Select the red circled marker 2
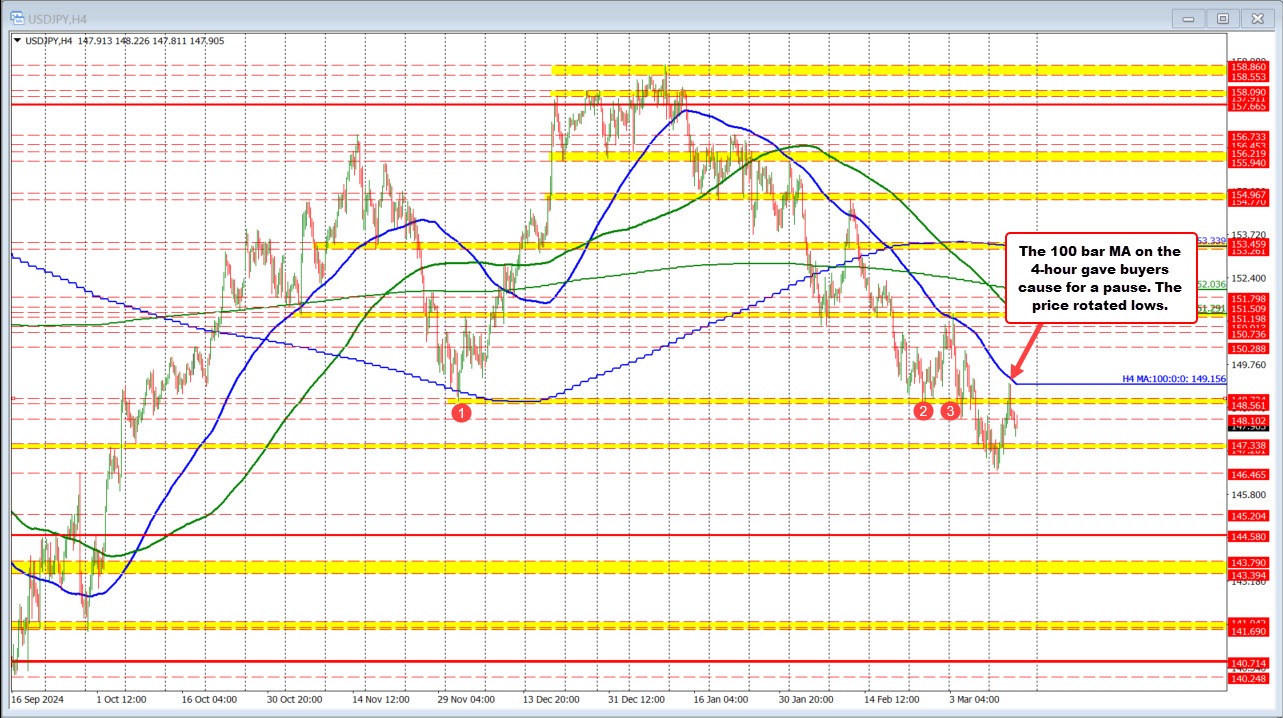Image resolution: width=1283 pixels, height=718 pixels. tap(922, 410)
